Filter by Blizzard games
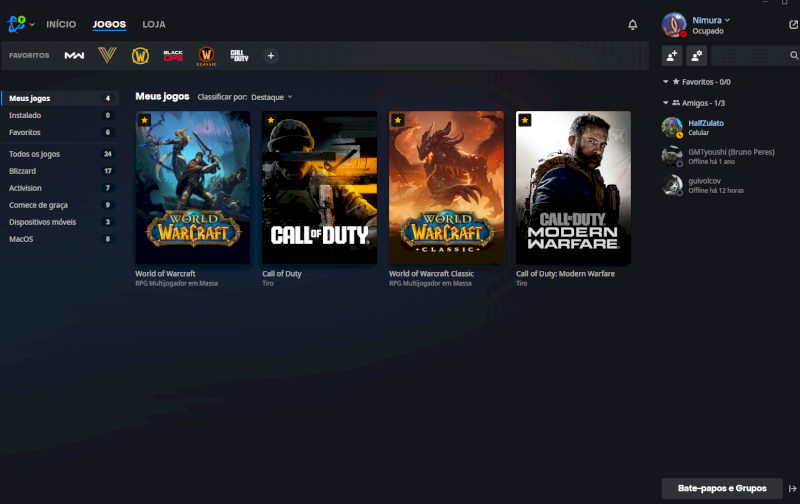This screenshot has height=504, width=800. click(60, 171)
